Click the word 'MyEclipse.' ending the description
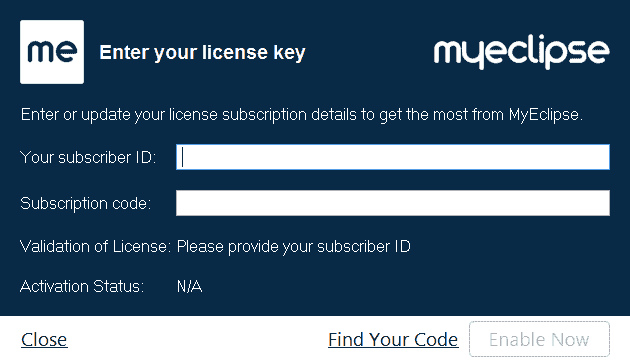 pos(546,115)
